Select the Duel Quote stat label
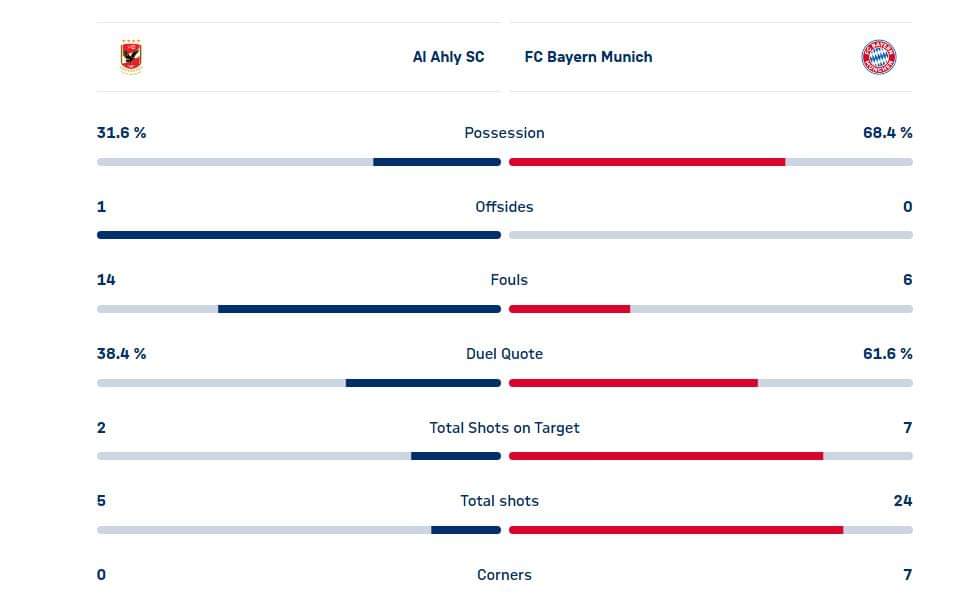 click(504, 354)
